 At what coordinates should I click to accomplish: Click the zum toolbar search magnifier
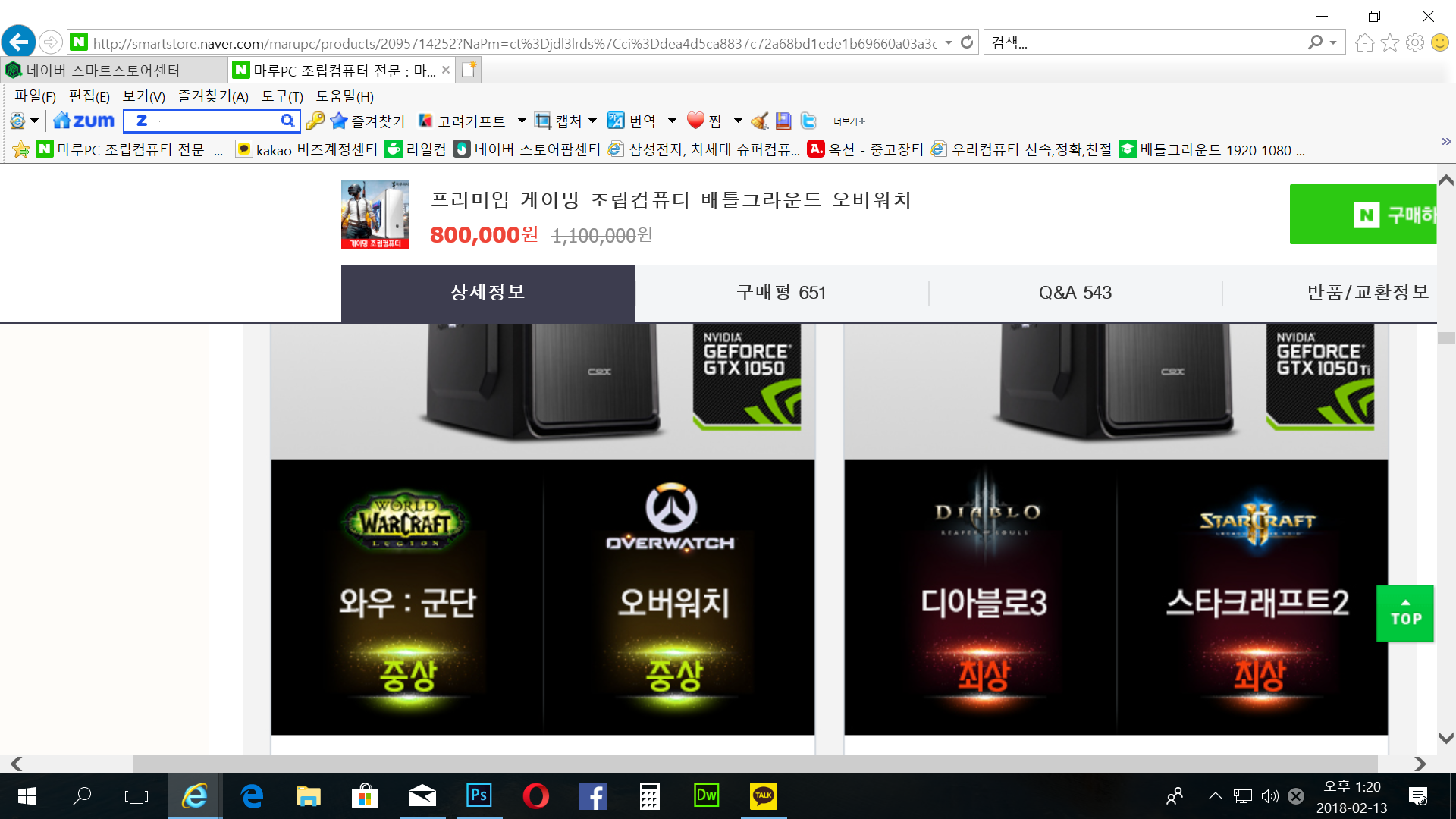tap(287, 121)
